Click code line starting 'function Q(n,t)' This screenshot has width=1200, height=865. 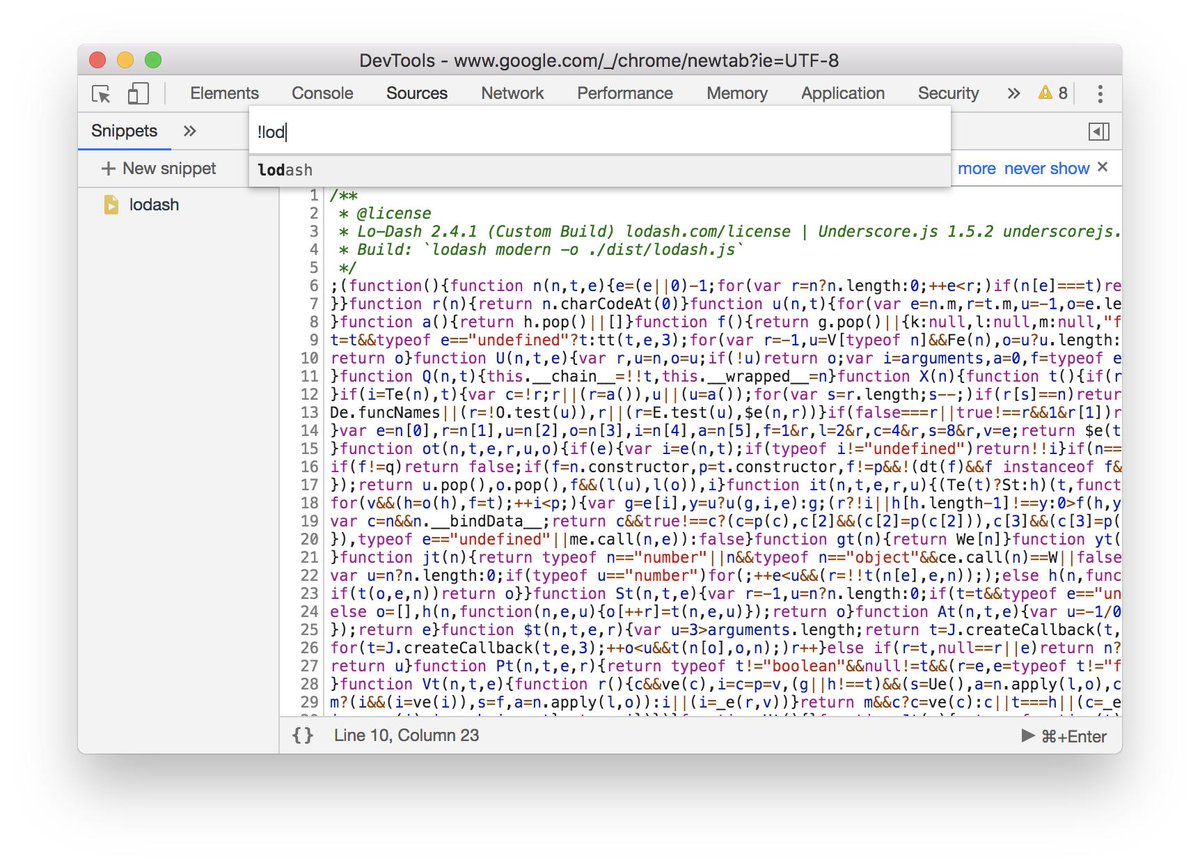725,376
